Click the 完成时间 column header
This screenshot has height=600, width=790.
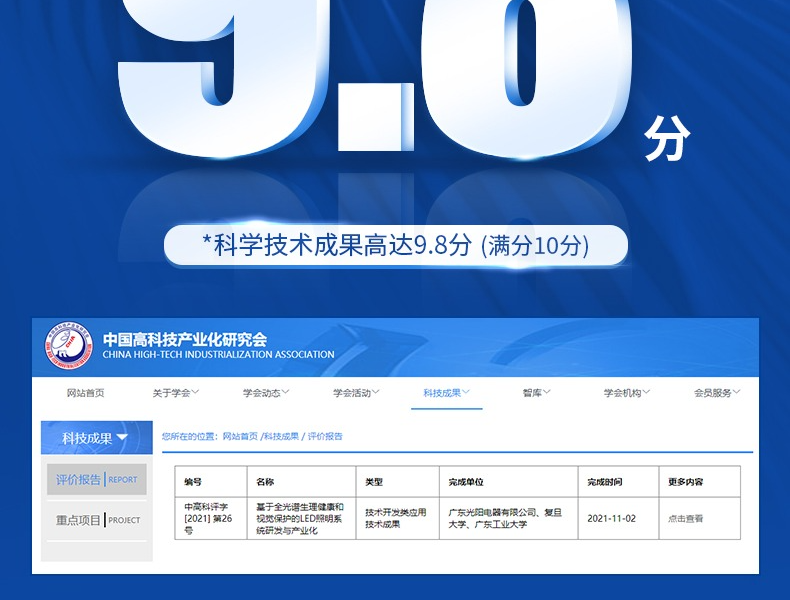[x=604, y=482]
